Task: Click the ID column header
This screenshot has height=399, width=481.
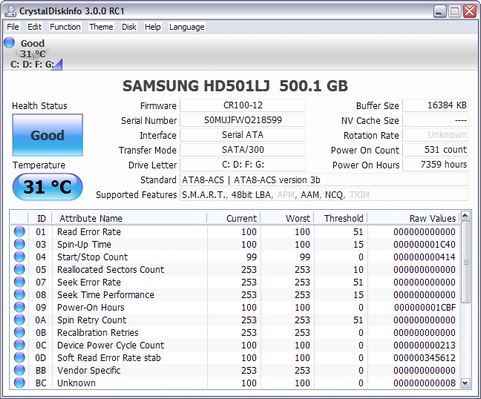Action: (40, 218)
